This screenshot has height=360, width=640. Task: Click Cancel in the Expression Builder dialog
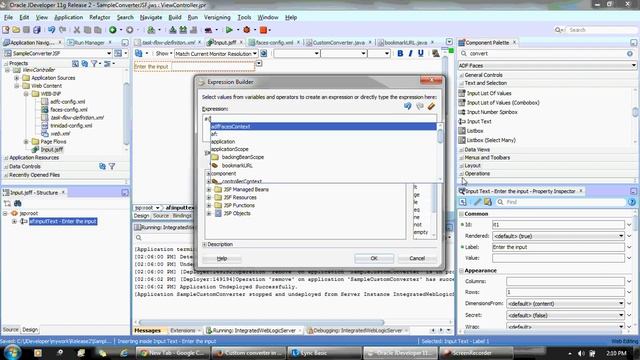[x=417, y=258]
